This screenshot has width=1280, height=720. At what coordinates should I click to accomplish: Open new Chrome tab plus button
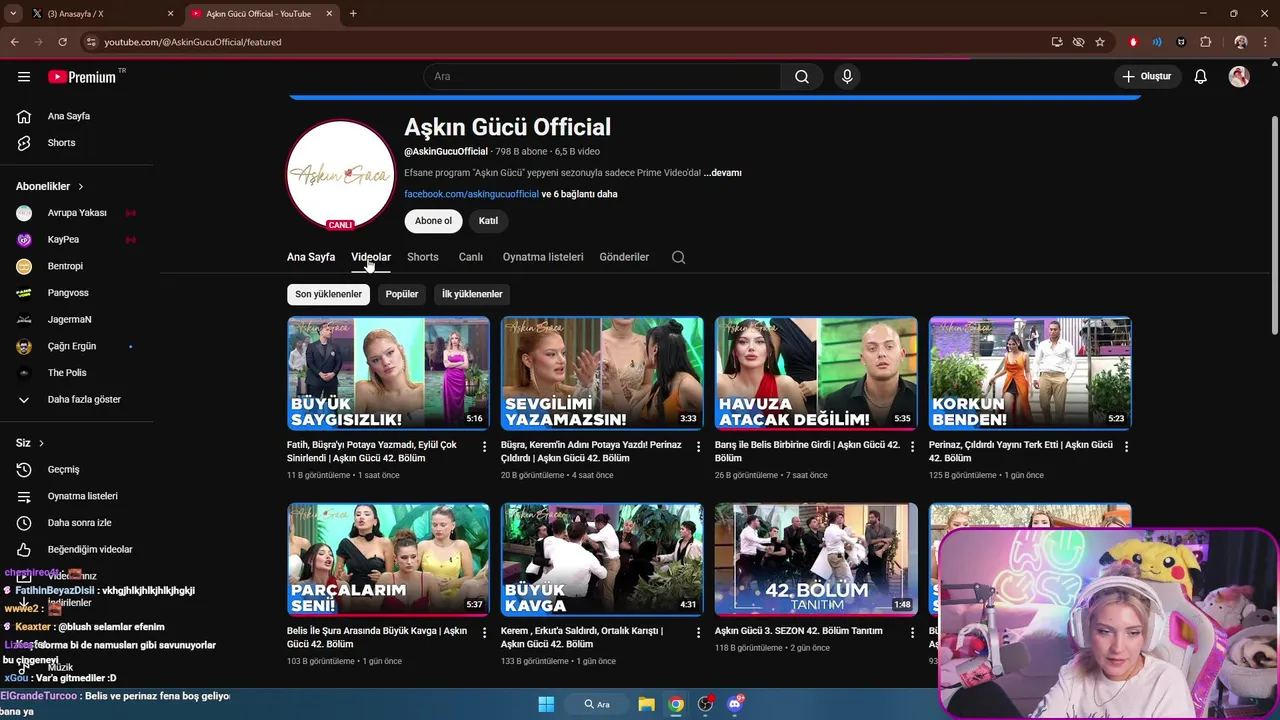pyautogui.click(x=353, y=14)
